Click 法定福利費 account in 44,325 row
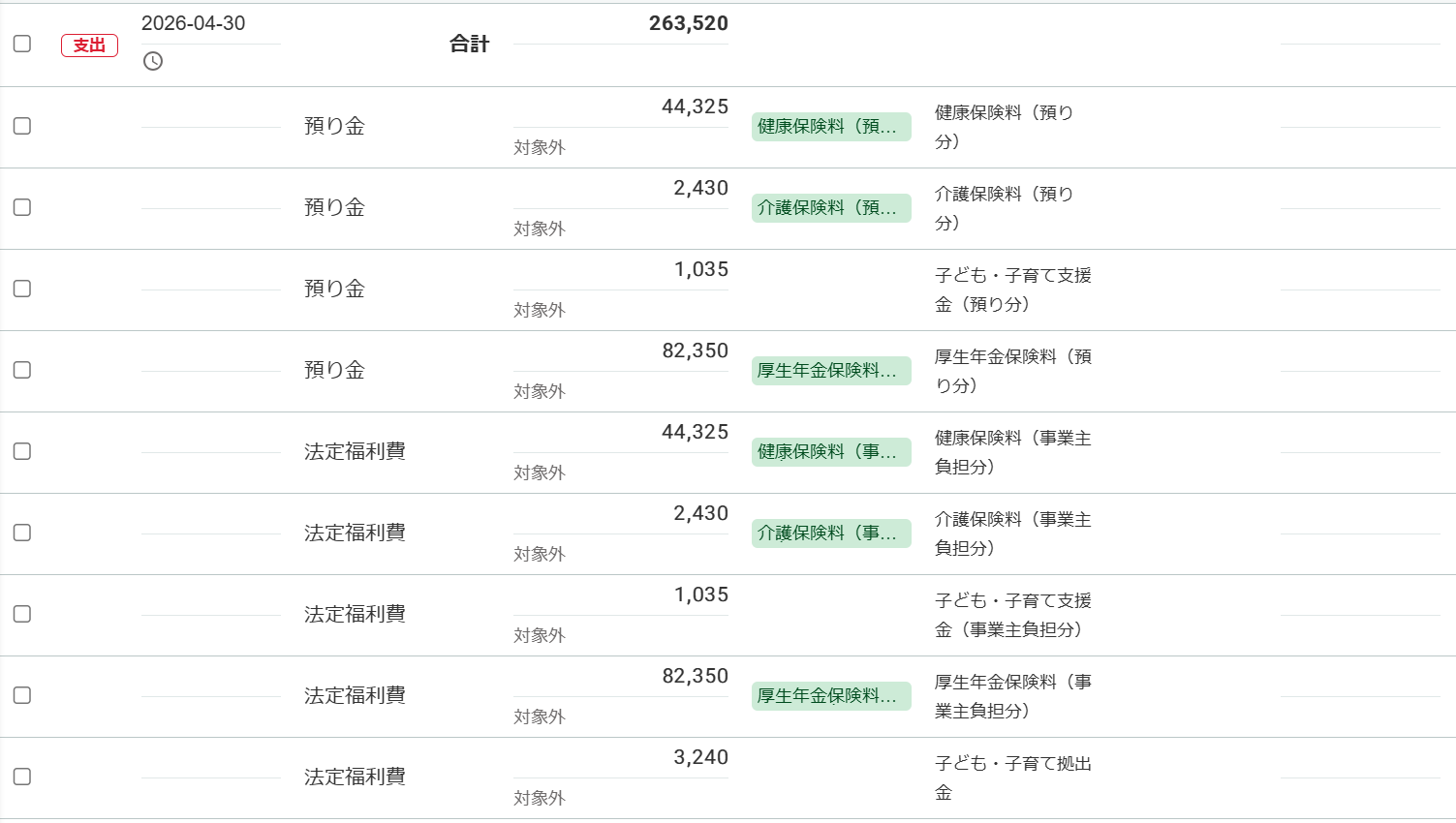The image size is (1456, 823). (x=355, y=451)
